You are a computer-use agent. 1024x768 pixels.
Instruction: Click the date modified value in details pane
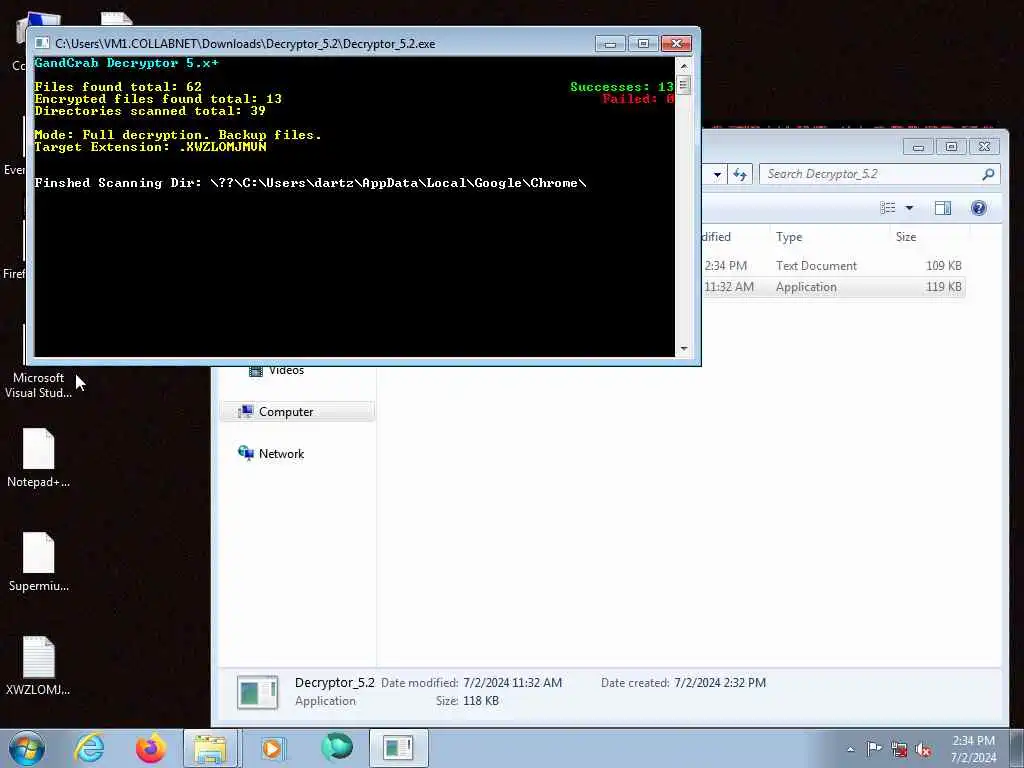(x=513, y=683)
